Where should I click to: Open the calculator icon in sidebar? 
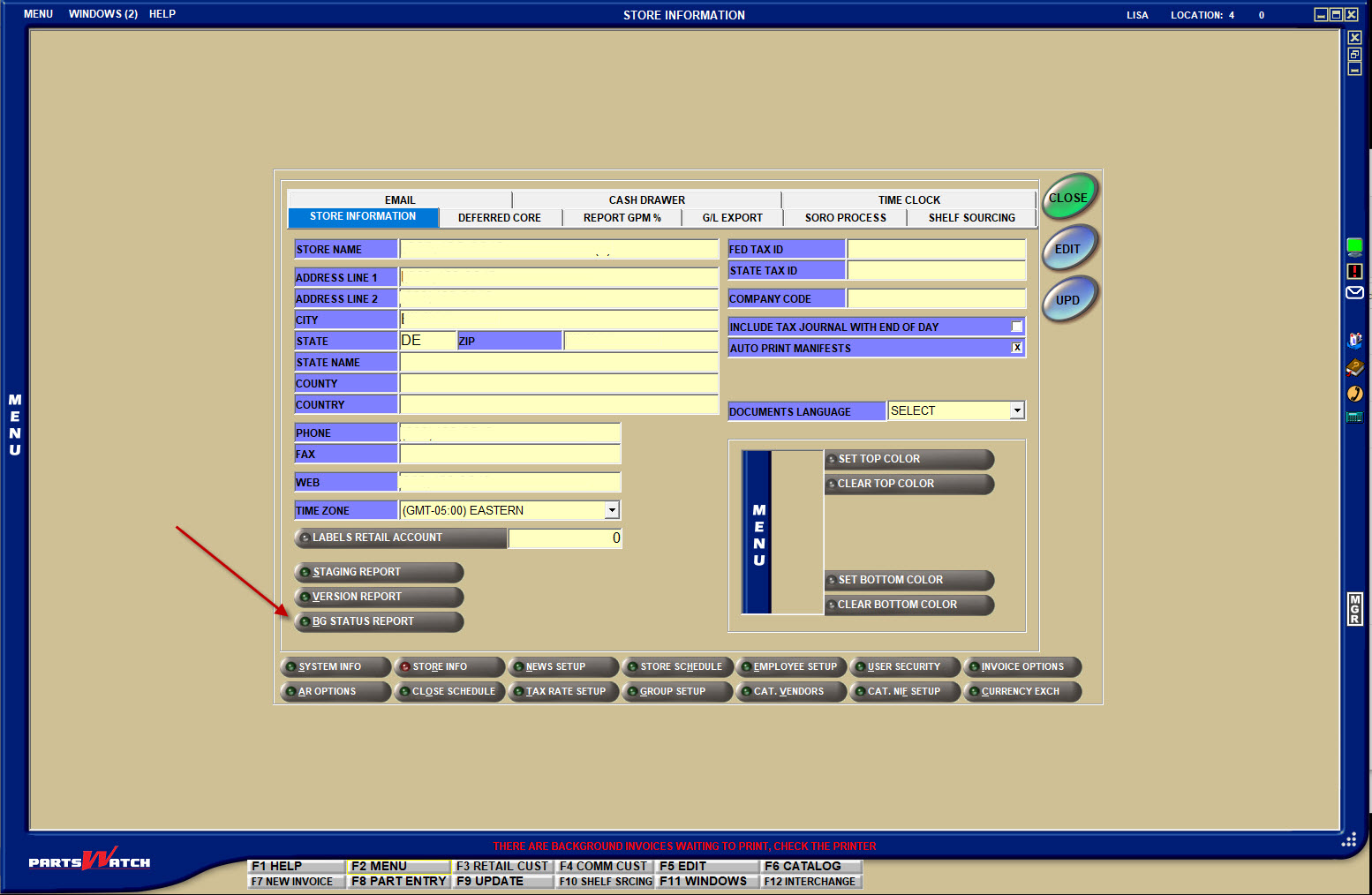pyautogui.click(x=1354, y=417)
